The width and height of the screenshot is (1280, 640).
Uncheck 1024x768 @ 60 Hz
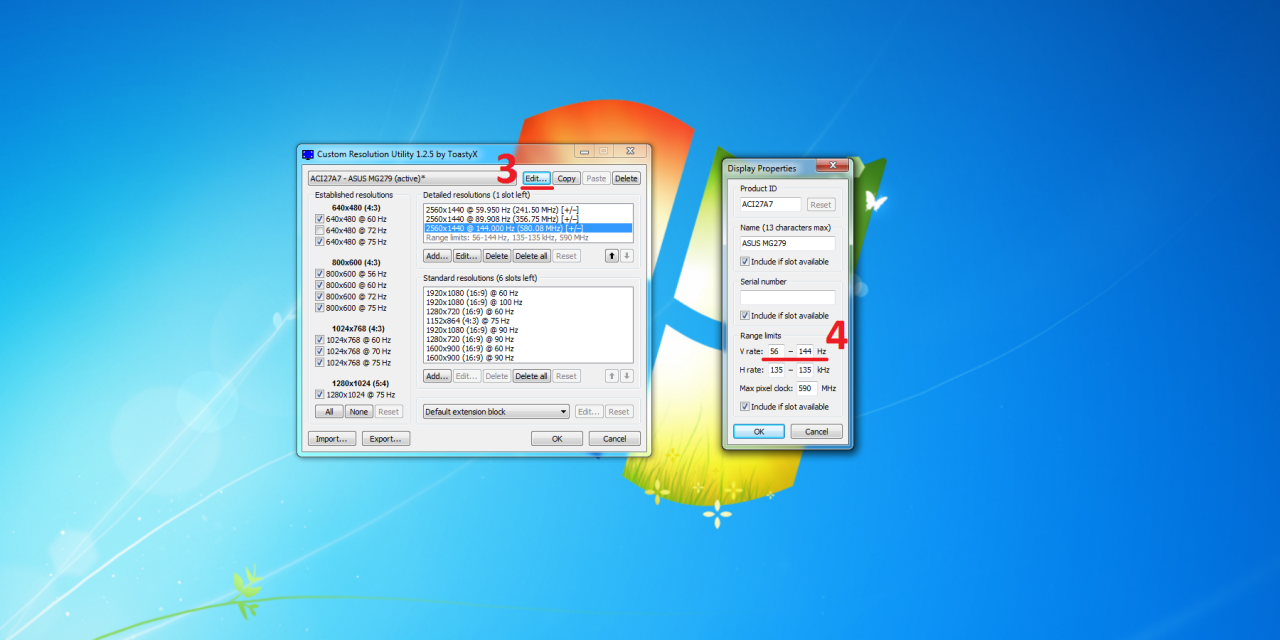pyautogui.click(x=320, y=340)
